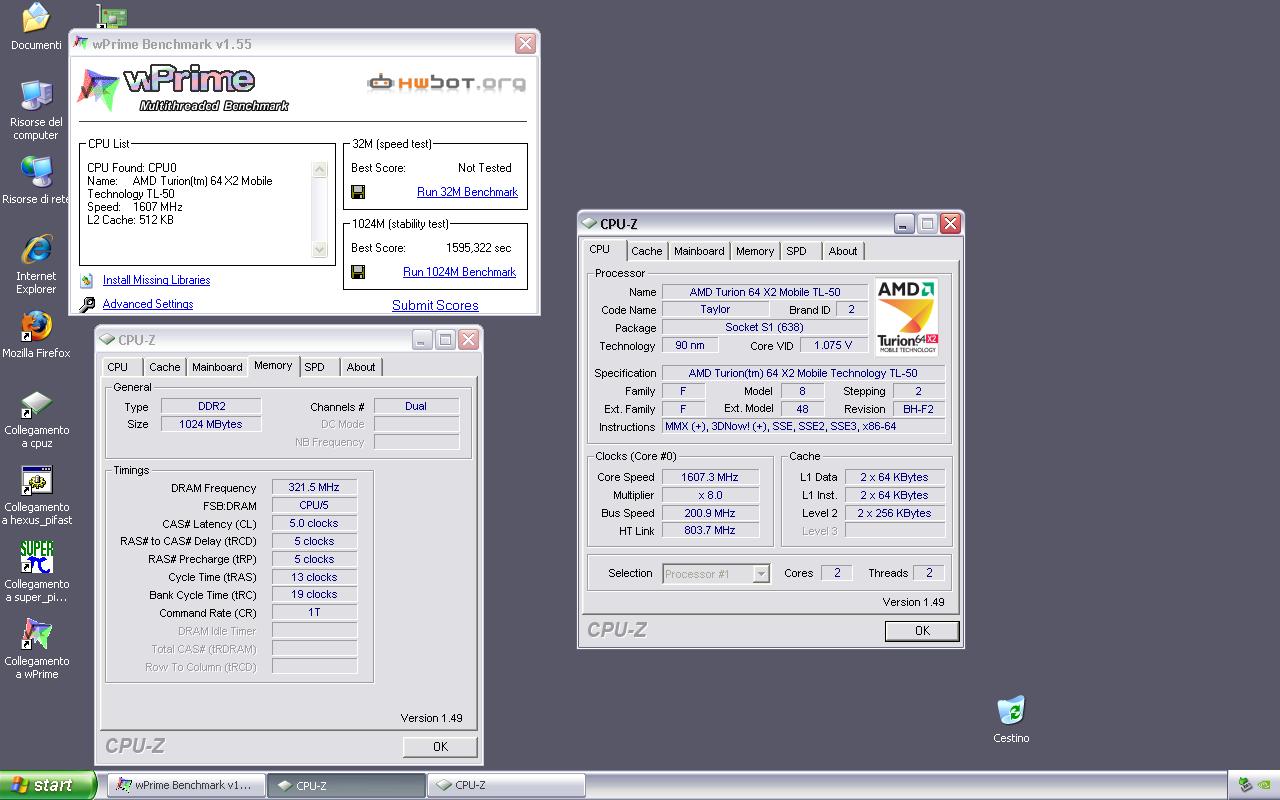Click the AMD Turion 64 X2 logo

(907, 317)
